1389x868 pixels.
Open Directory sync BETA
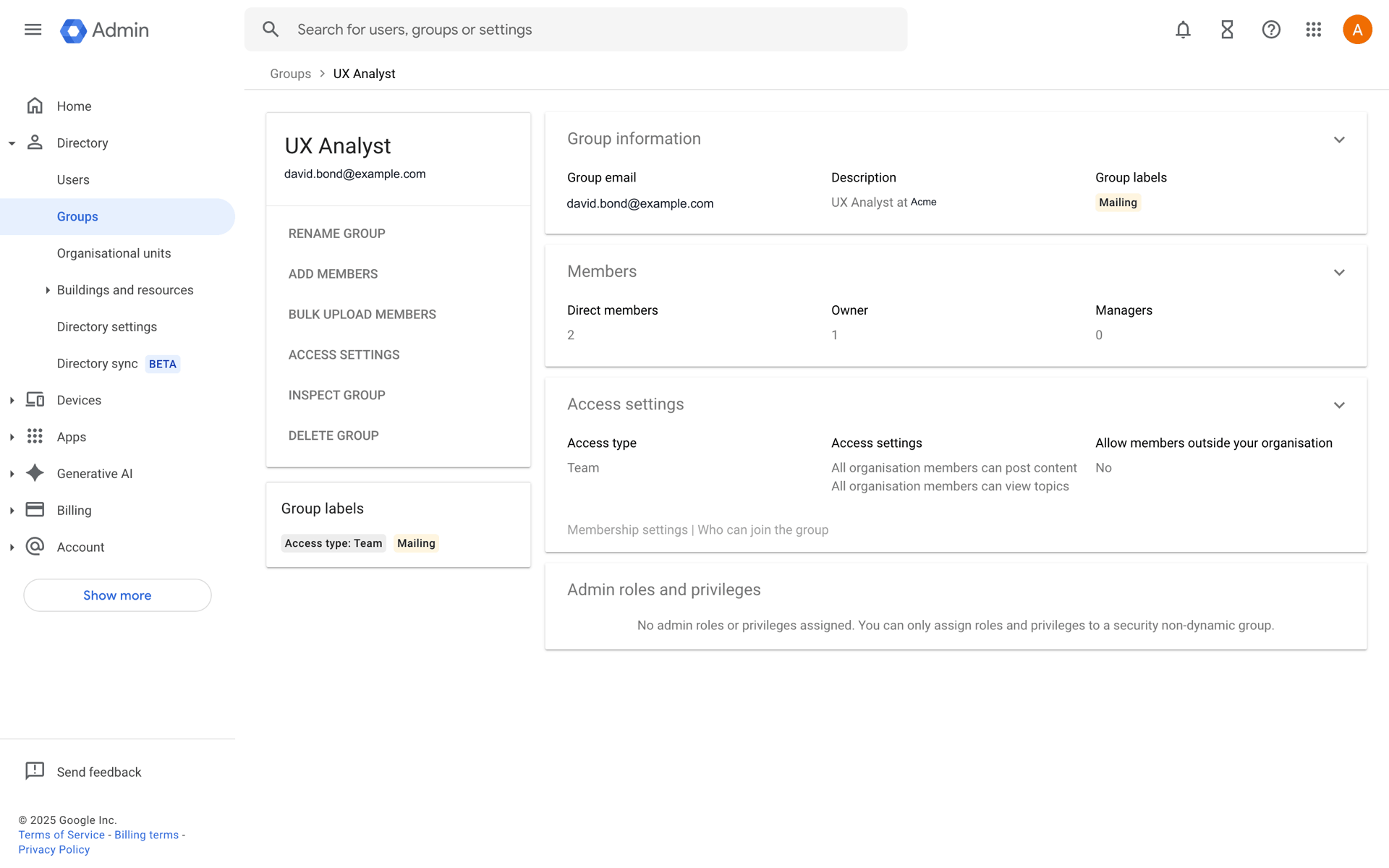pos(117,364)
